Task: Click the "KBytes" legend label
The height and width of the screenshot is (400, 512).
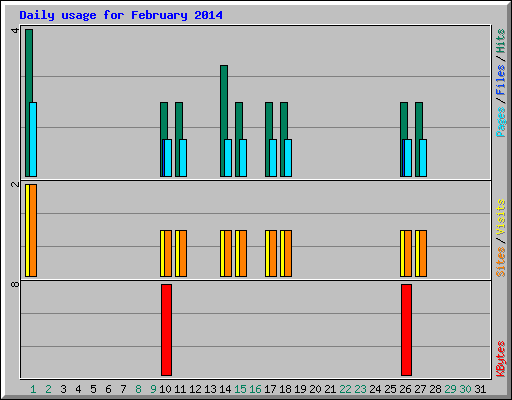Action: (x=501, y=359)
